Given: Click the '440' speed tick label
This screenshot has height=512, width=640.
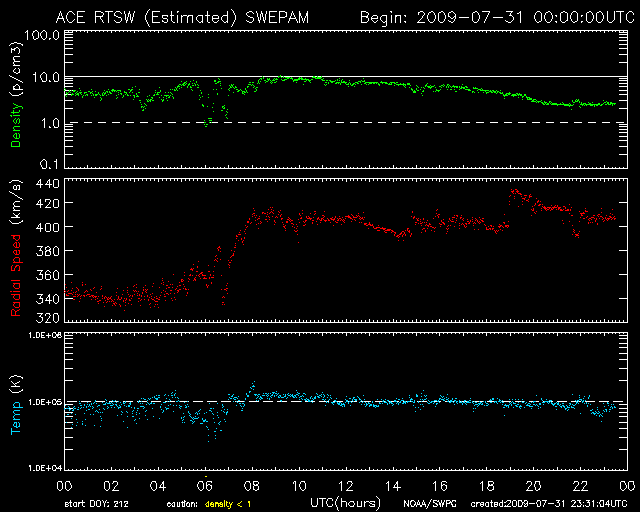Looking at the screenshot, I should click(x=47, y=184).
